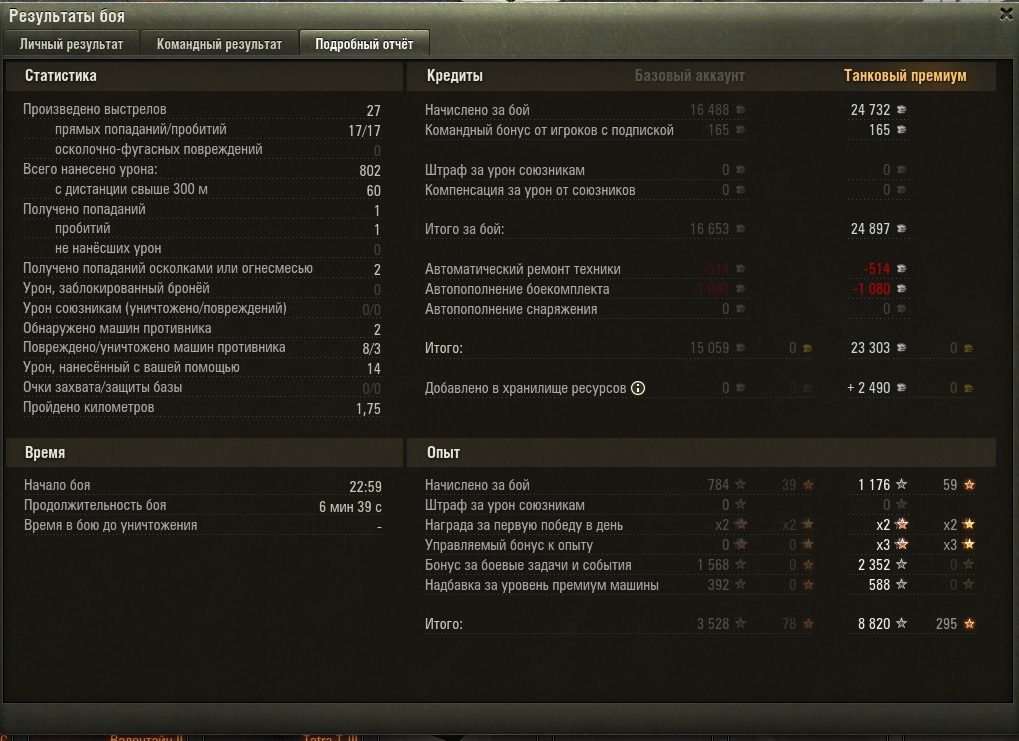Click gold star icon beside 59 free XP
This screenshot has width=1019, height=741.
tap(969, 484)
